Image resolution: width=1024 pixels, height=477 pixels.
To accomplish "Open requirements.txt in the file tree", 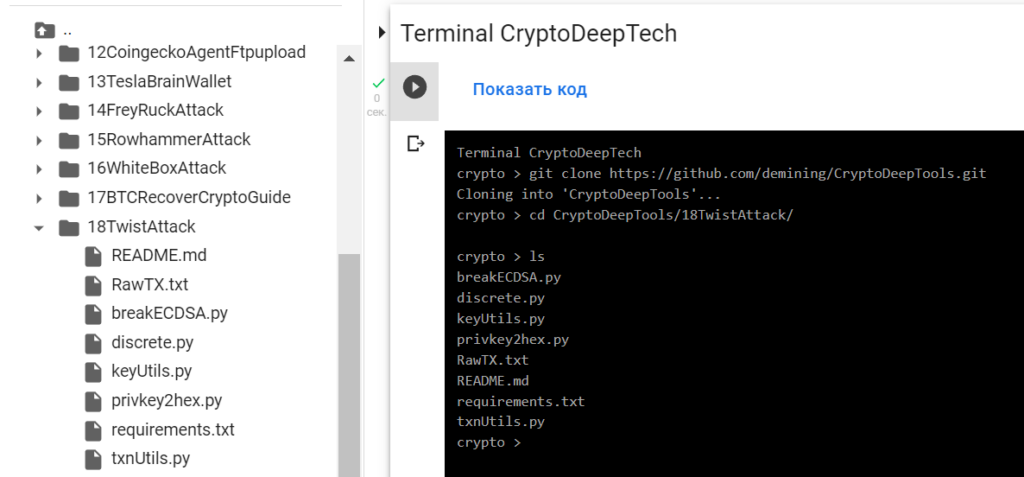I will point(172,430).
